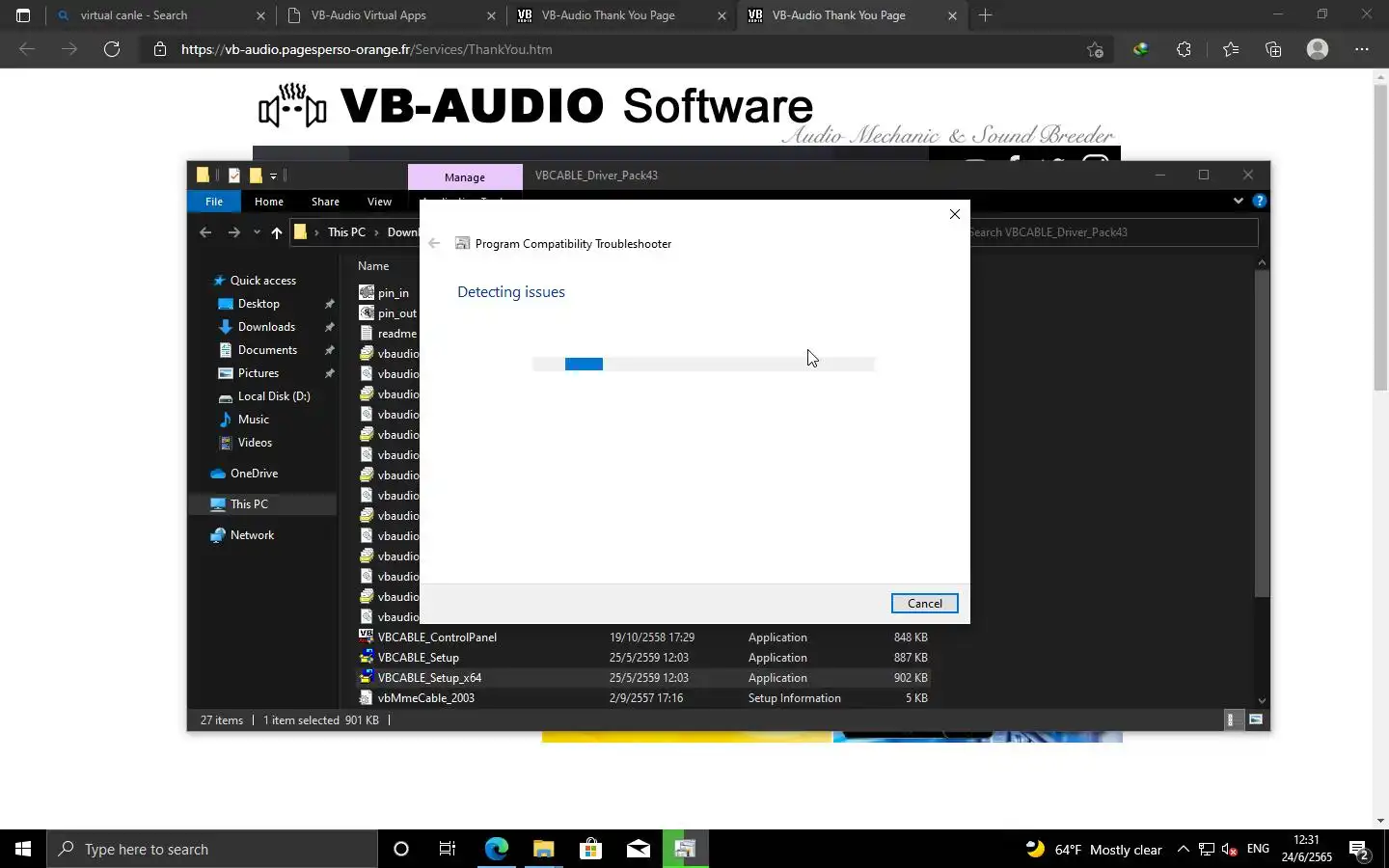1389x868 pixels.
Task: Refresh the browser page
Action: [112, 49]
